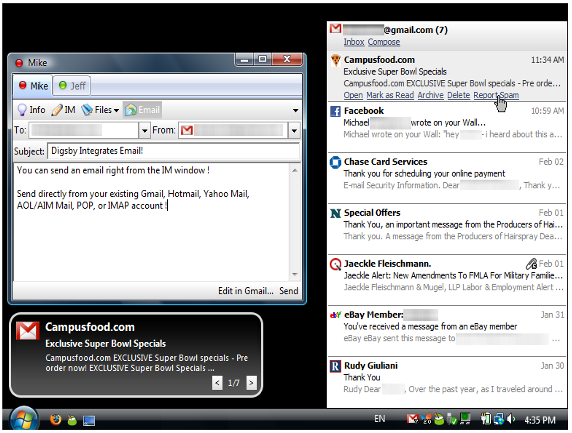This screenshot has height=433, width=572.
Task: Click the Campusfood.com pizza icon
Action: [x=335, y=60]
